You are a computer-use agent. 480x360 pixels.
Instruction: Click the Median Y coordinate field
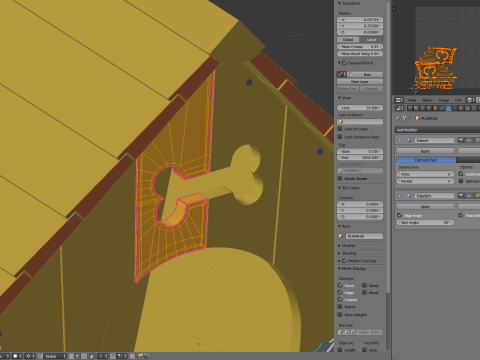coord(360,26)
